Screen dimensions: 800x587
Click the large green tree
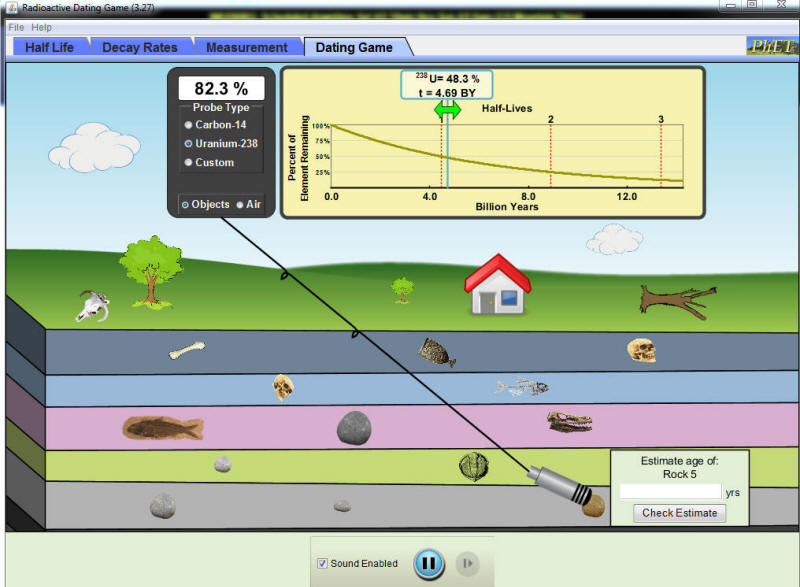point(151,272)
